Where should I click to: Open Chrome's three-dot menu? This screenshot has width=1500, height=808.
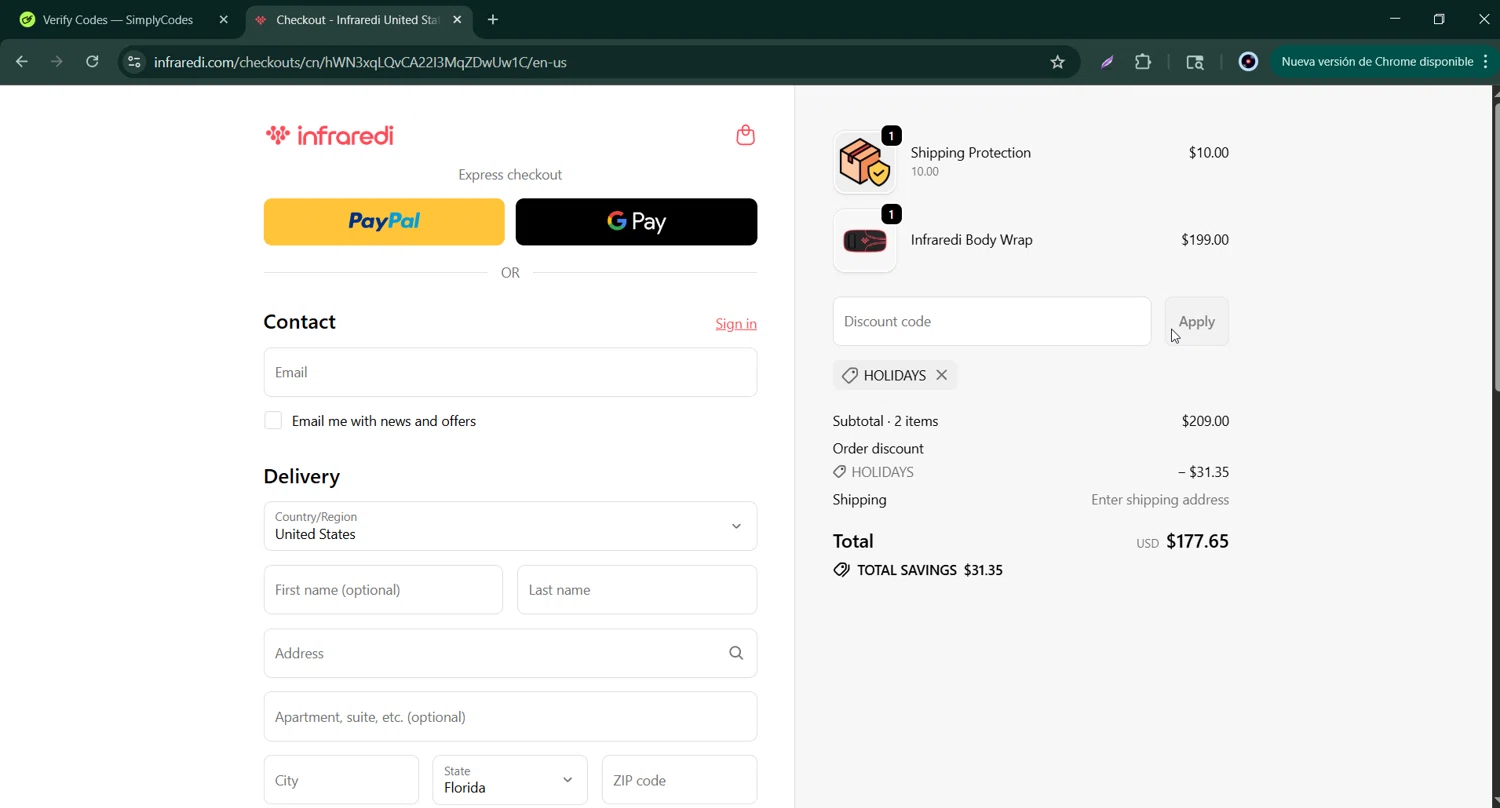pos(1486,62)
